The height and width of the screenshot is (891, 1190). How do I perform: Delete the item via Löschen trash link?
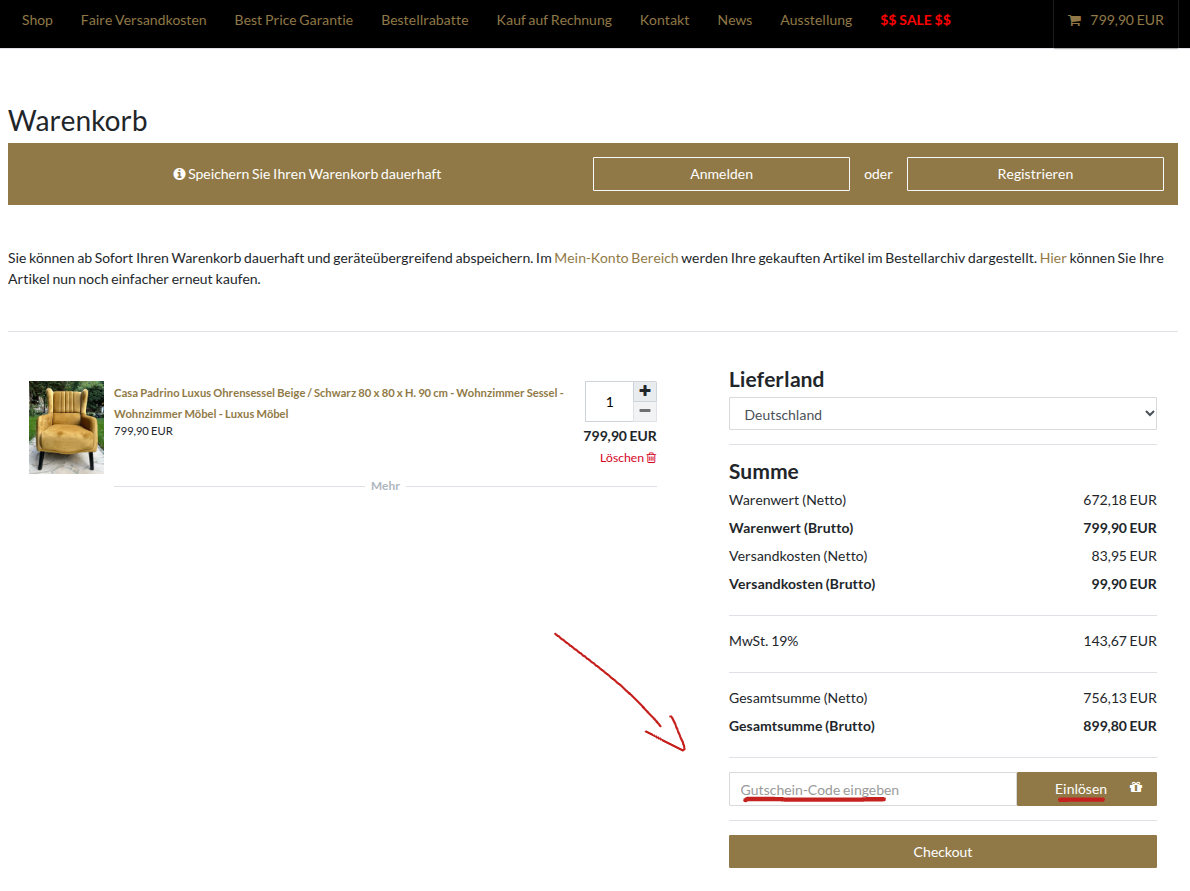[628, 458]
